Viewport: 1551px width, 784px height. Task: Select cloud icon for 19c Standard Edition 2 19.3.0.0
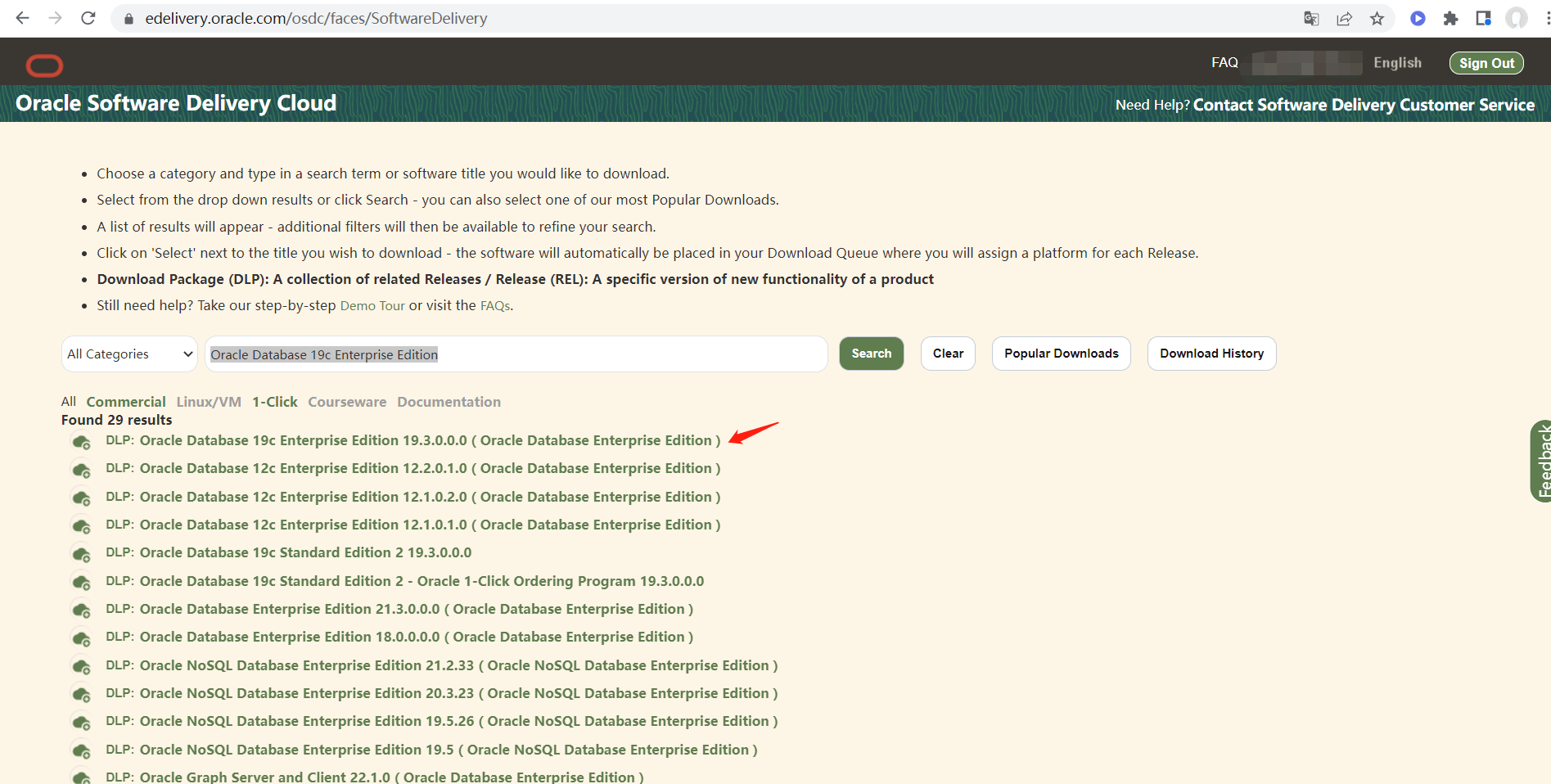81,555
